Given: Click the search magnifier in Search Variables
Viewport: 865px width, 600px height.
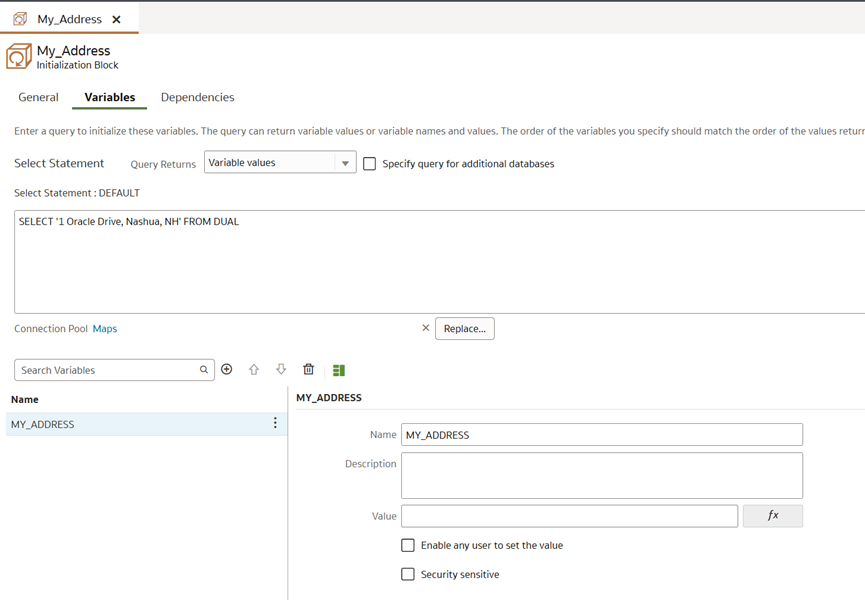Looking at the screenshot, I should [x=204, y=369].
